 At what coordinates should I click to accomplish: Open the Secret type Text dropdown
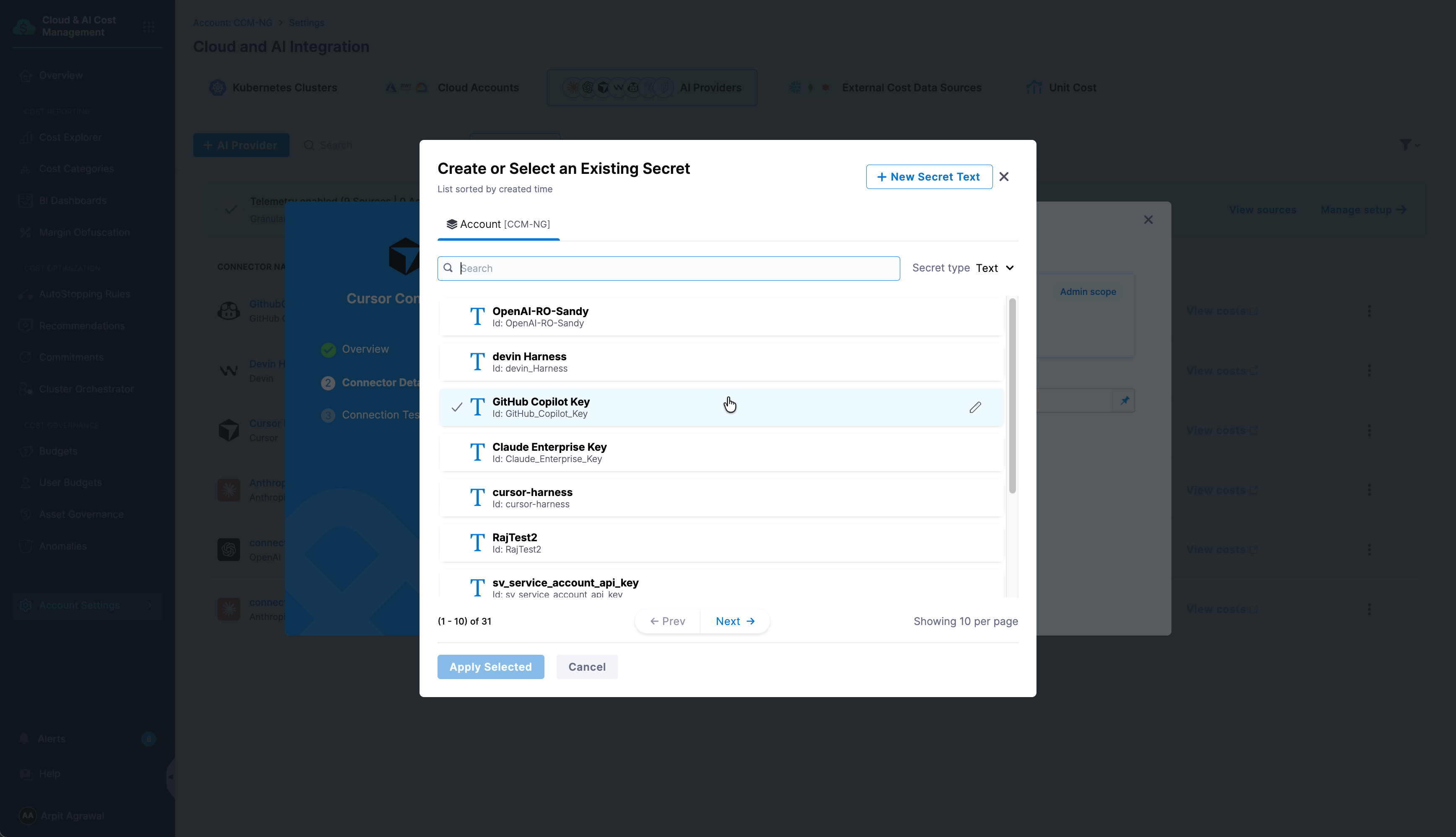[x=994, y=268]
